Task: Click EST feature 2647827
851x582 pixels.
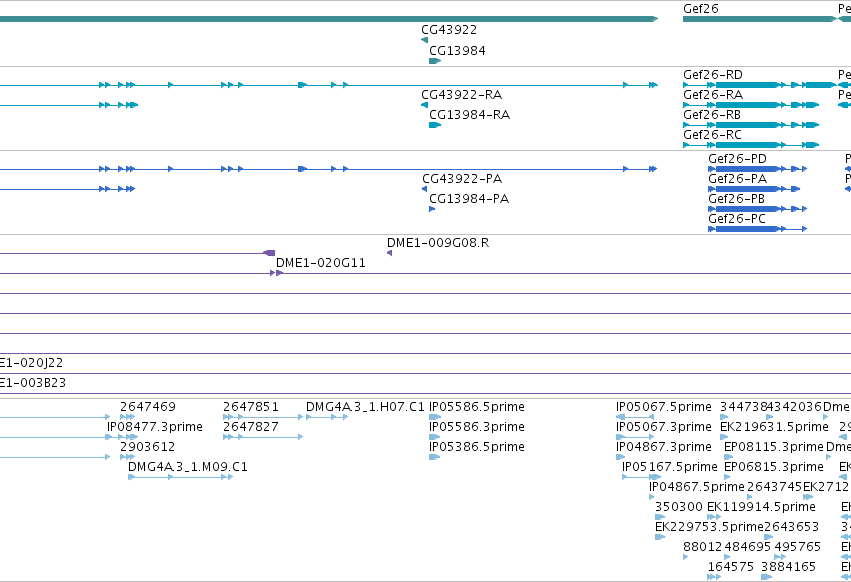Action: (x=263, y=437)
